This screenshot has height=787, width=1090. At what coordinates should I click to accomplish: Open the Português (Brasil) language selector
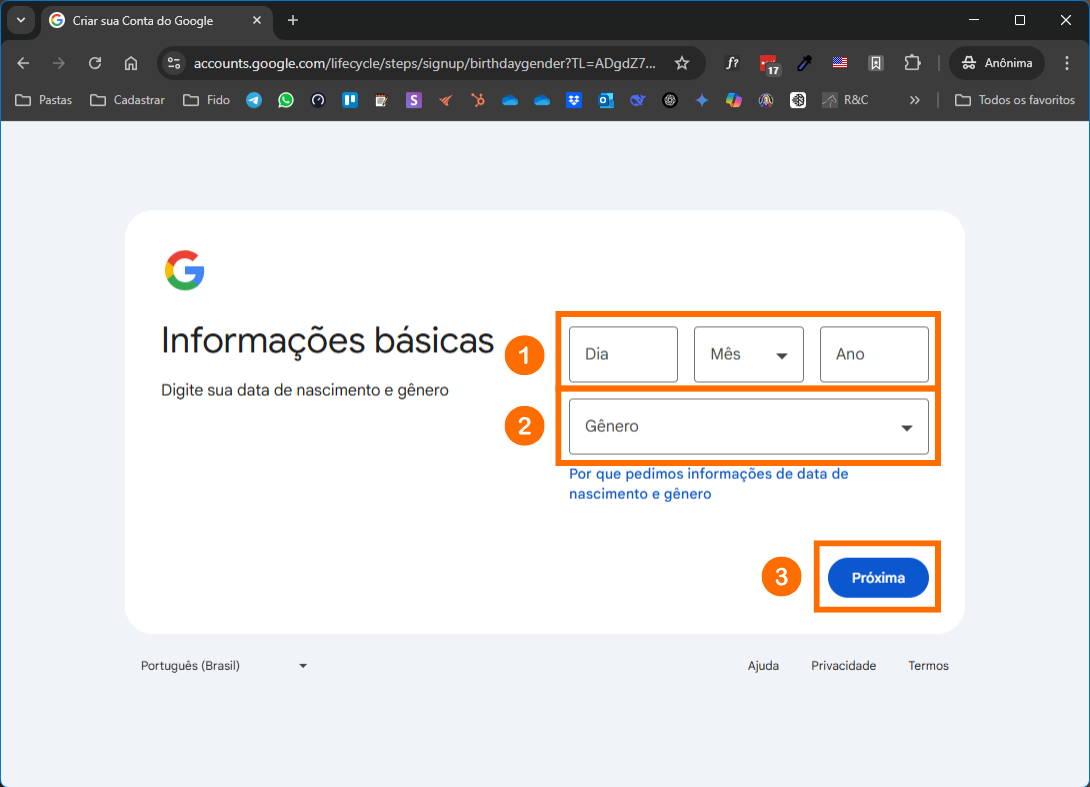click(224, 666)
